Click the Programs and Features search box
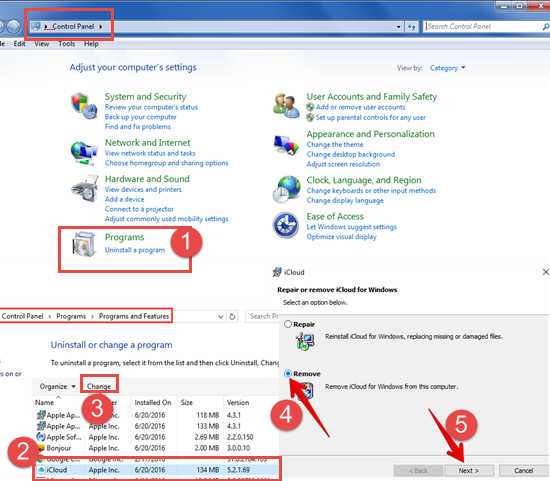The width and height of the screenshot is (550, 481). tap(262, 316)
